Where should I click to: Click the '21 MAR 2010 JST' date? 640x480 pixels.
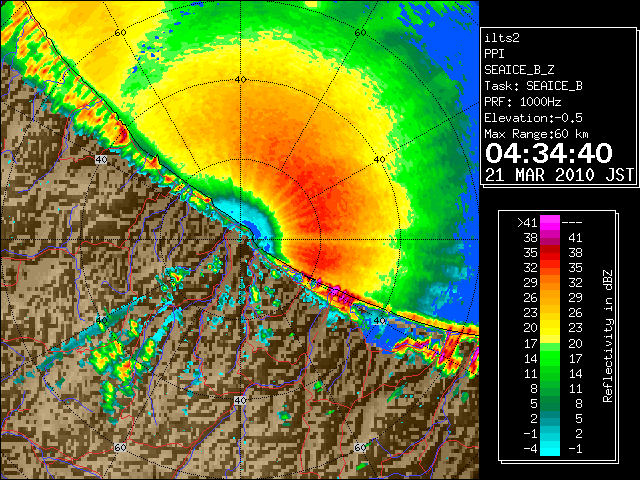[559, 175]
